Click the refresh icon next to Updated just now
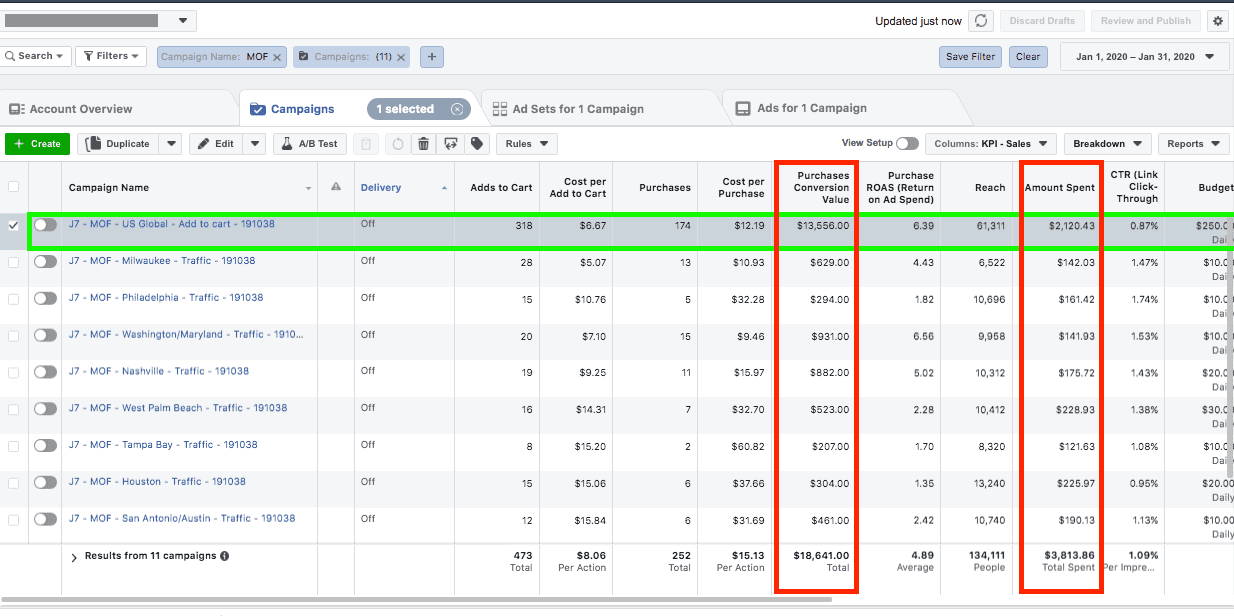Screen dimensions: 1234x616 pos(979,20)
